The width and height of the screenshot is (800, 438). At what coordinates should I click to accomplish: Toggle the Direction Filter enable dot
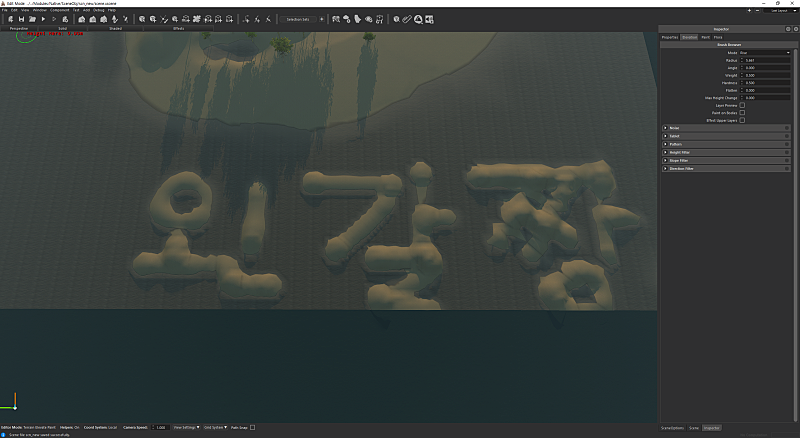[x=787, y=168]
